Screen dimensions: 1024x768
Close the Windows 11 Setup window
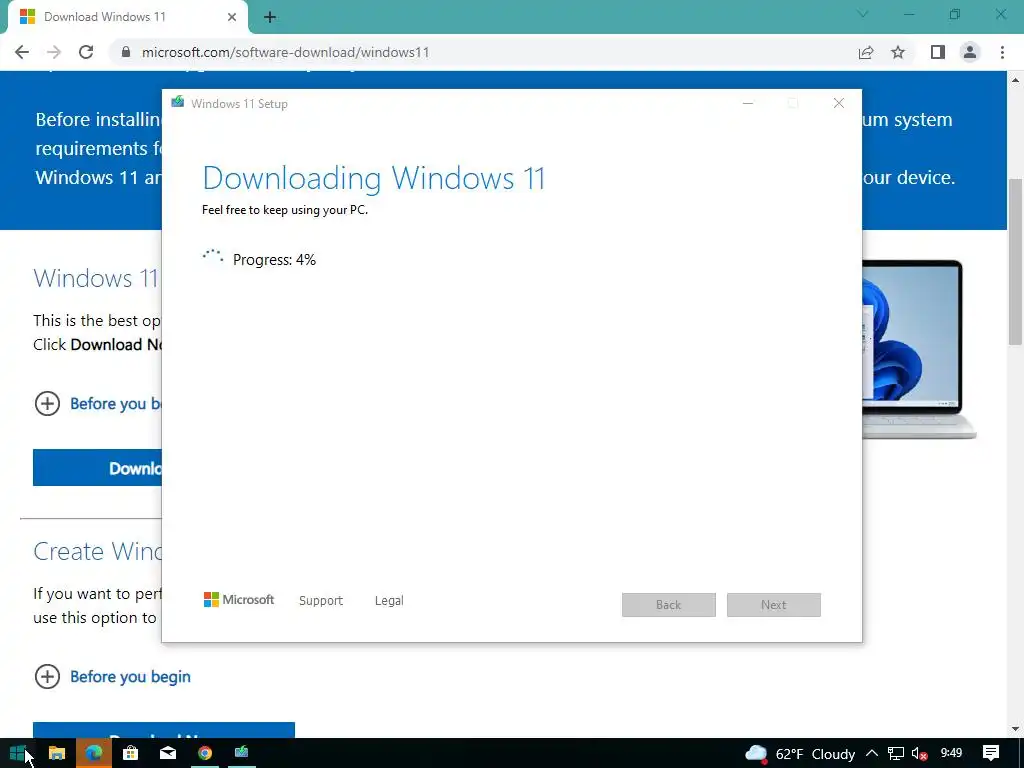click(839, 103)
